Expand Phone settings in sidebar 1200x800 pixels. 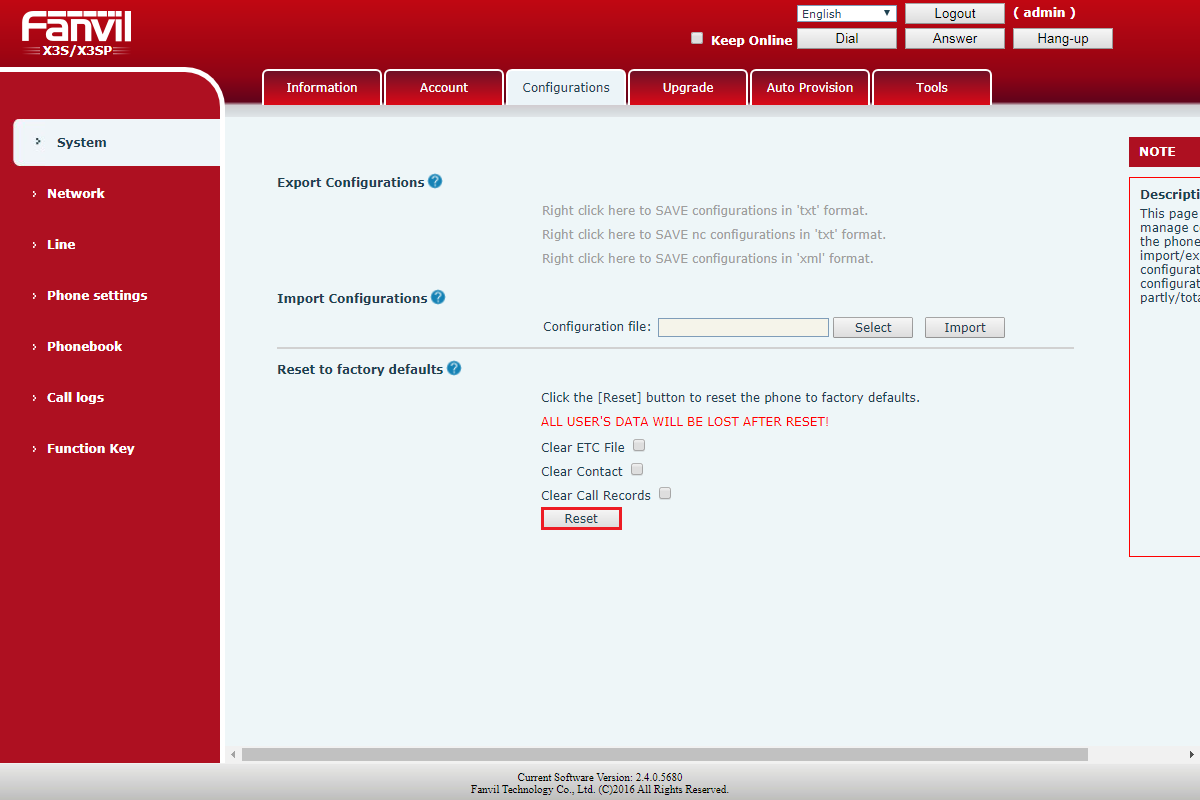point(96,296)
